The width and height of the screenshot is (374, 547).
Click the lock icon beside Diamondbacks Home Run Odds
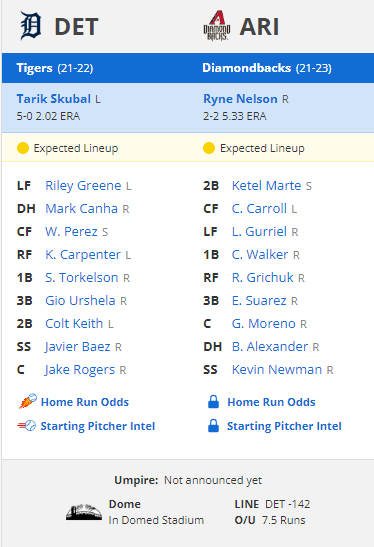click(213, 402)
